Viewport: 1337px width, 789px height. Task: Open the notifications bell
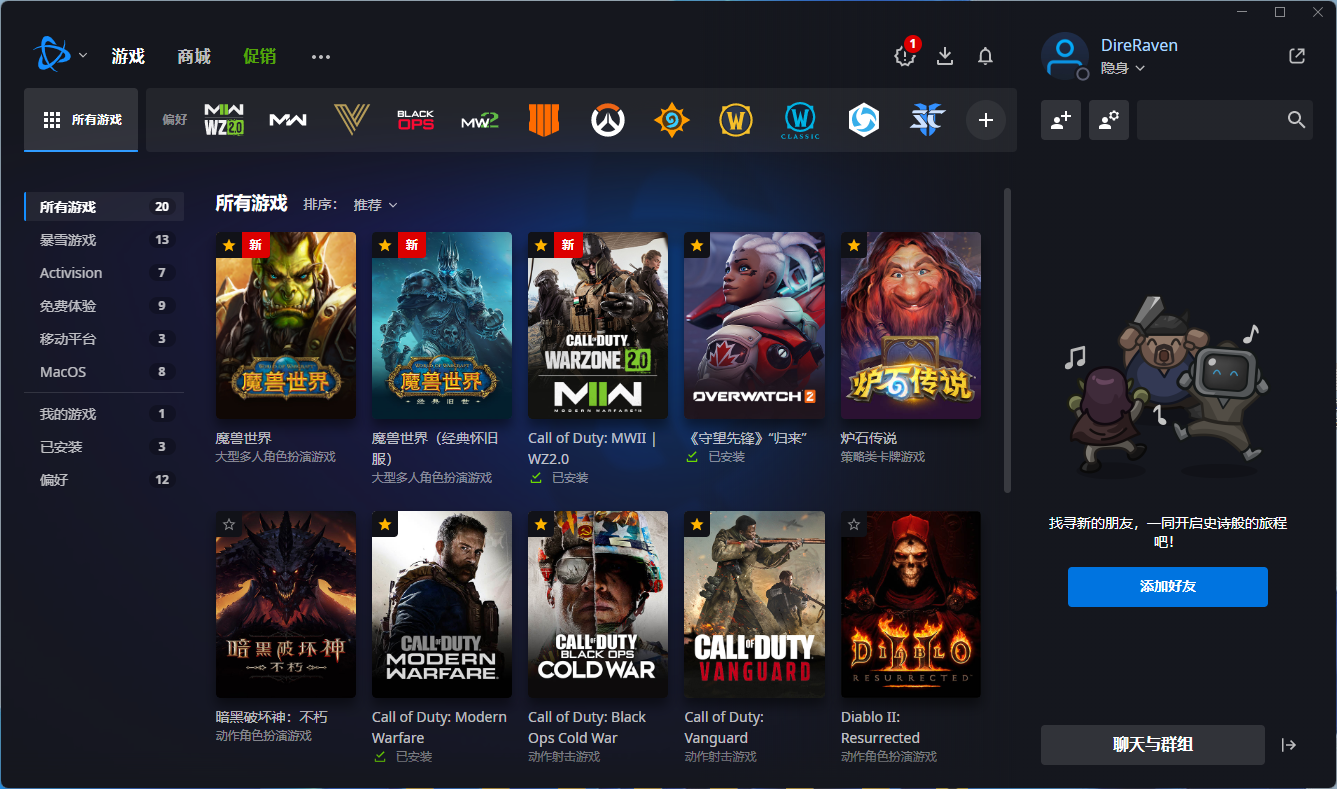pos(985,56)
